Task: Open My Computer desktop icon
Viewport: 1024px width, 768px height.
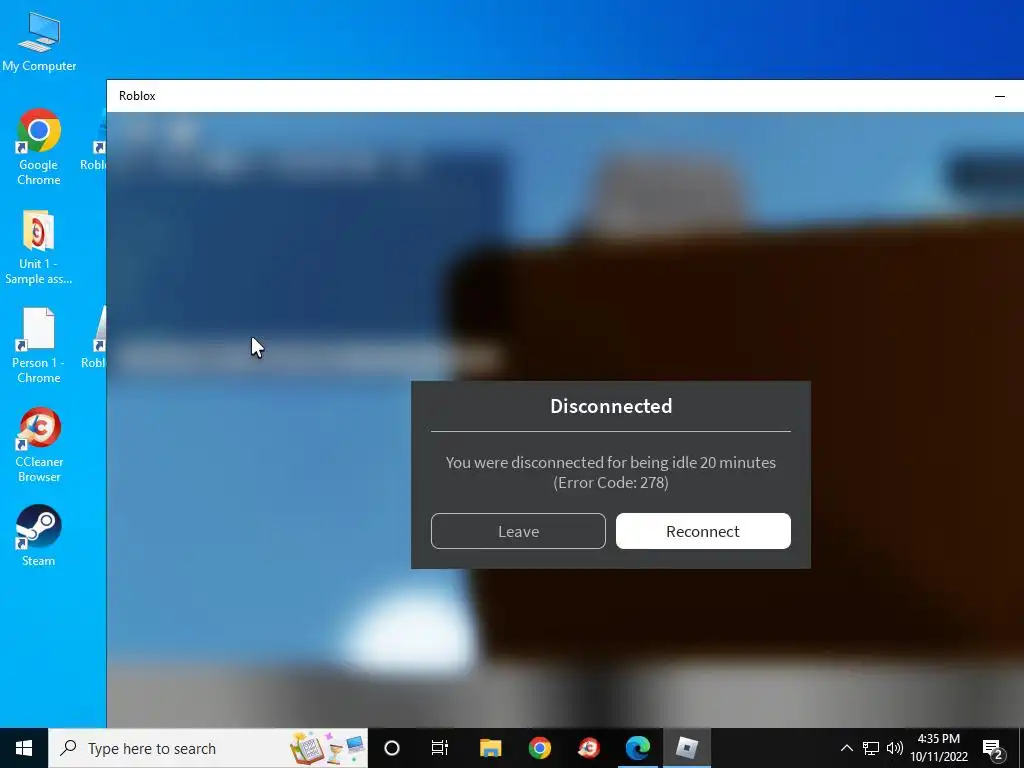Action: 39,41
